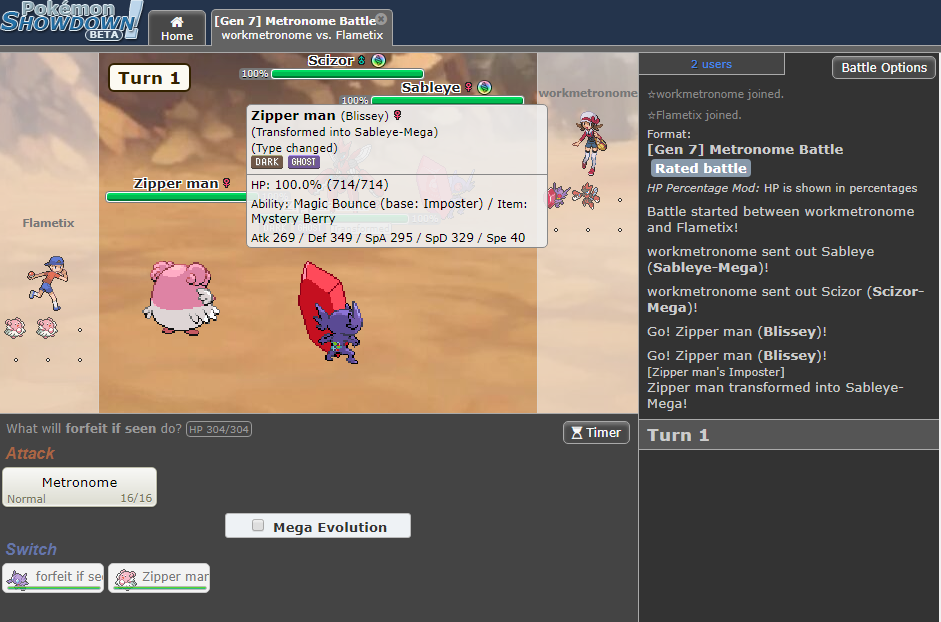Click the Turn 1 header in log
This screenshot has height=622, width=941.
point(789,435)
